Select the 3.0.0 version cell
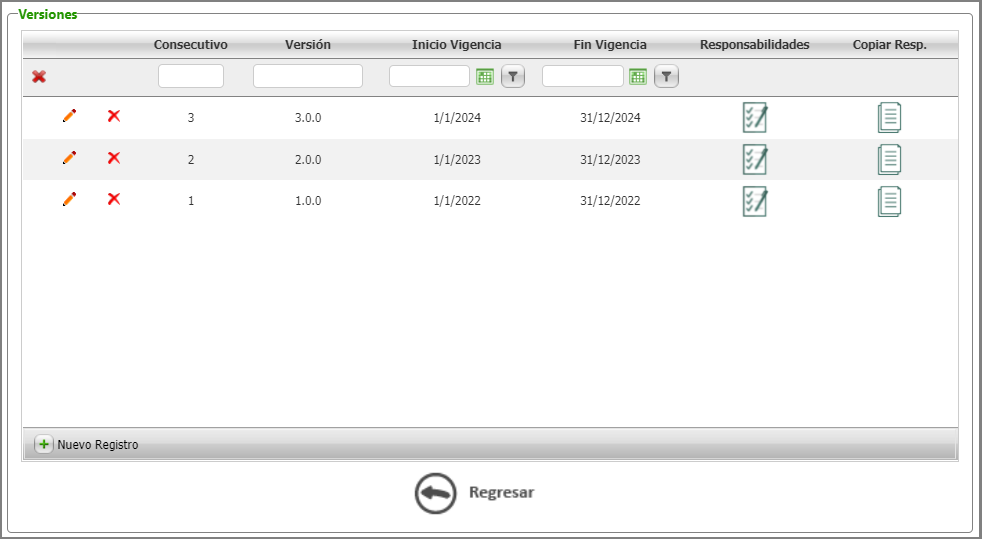982x539 pixels. pos(308,118)
